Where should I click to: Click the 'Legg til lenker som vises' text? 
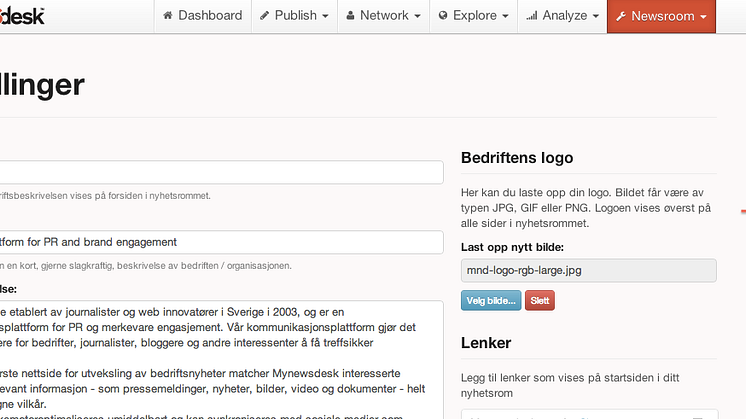[x=570, y=385]
